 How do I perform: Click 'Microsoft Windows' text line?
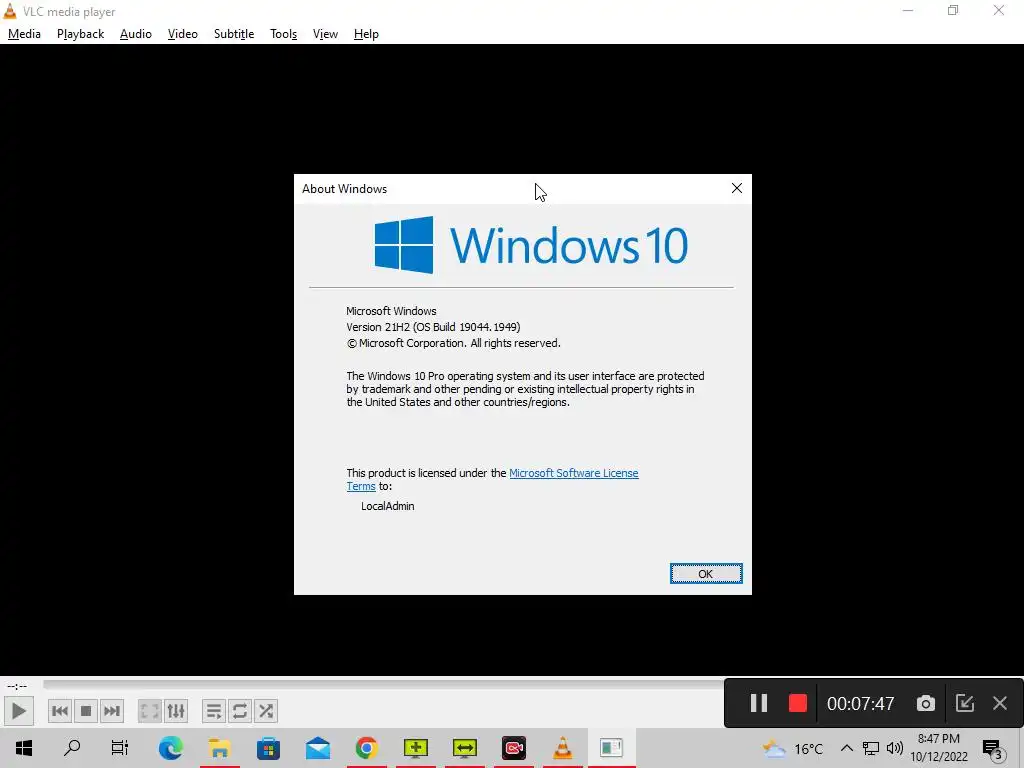391,311
